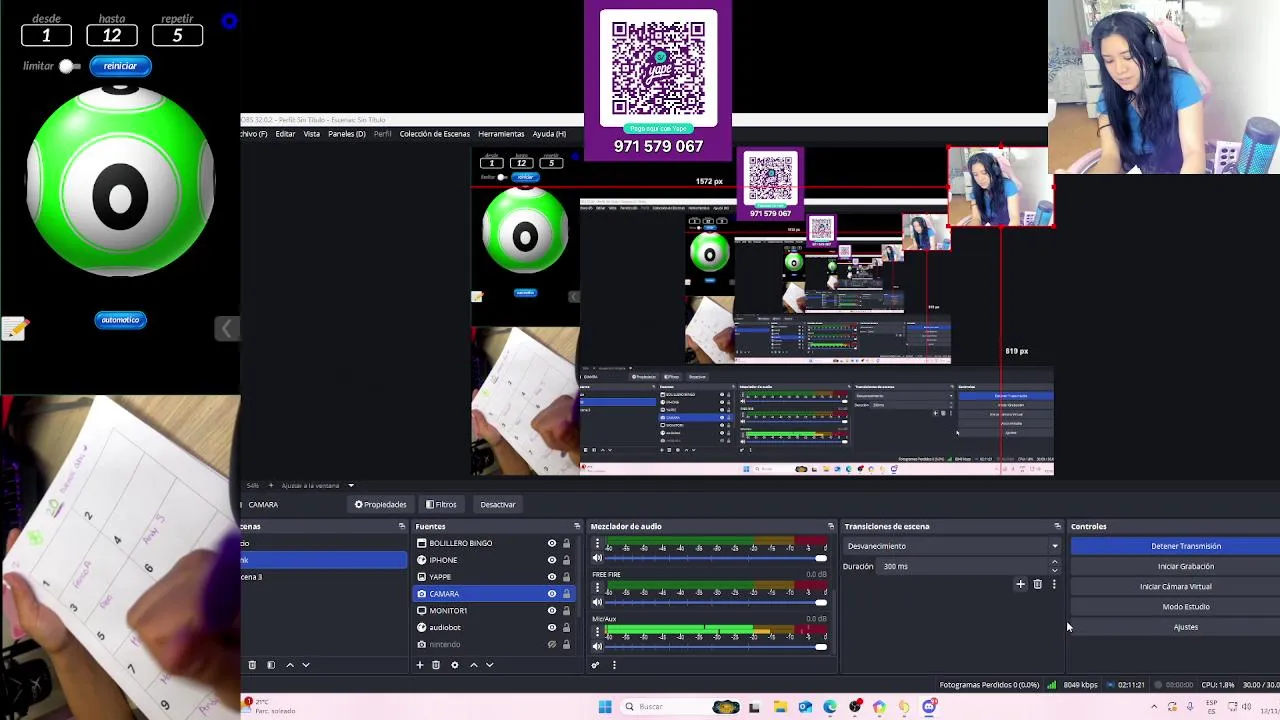
Task: Hide the CAMARA source with eye icon
Action: 551,594
